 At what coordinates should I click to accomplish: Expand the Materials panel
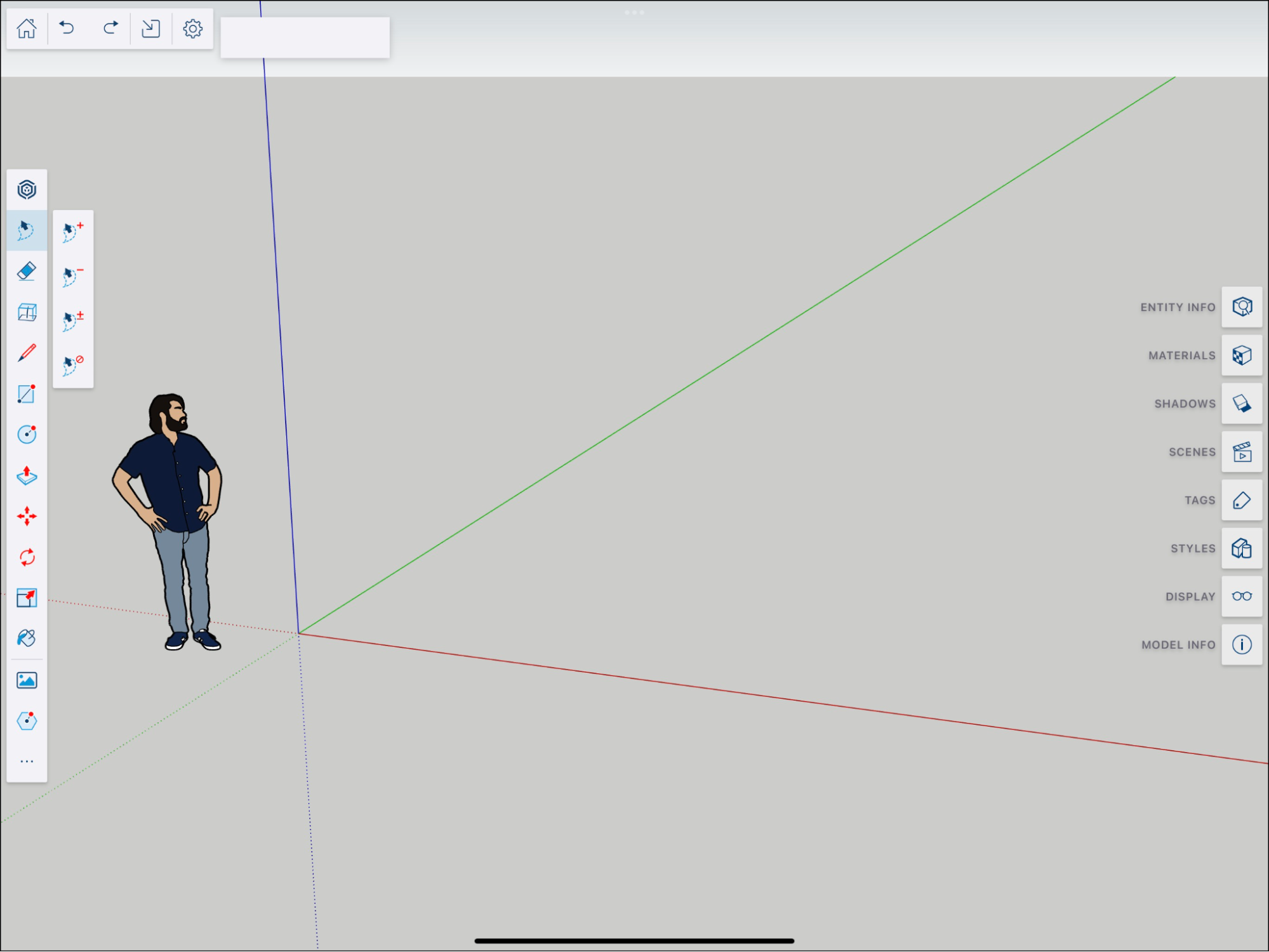pyautogui.click(x=1241, y=355)
